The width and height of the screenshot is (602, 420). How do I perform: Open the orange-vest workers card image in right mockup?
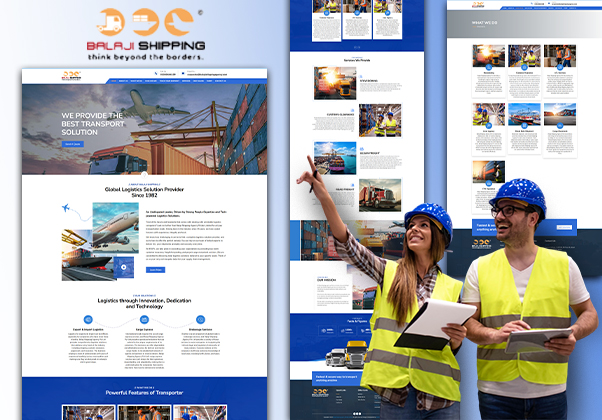click(x=560, y=56)
